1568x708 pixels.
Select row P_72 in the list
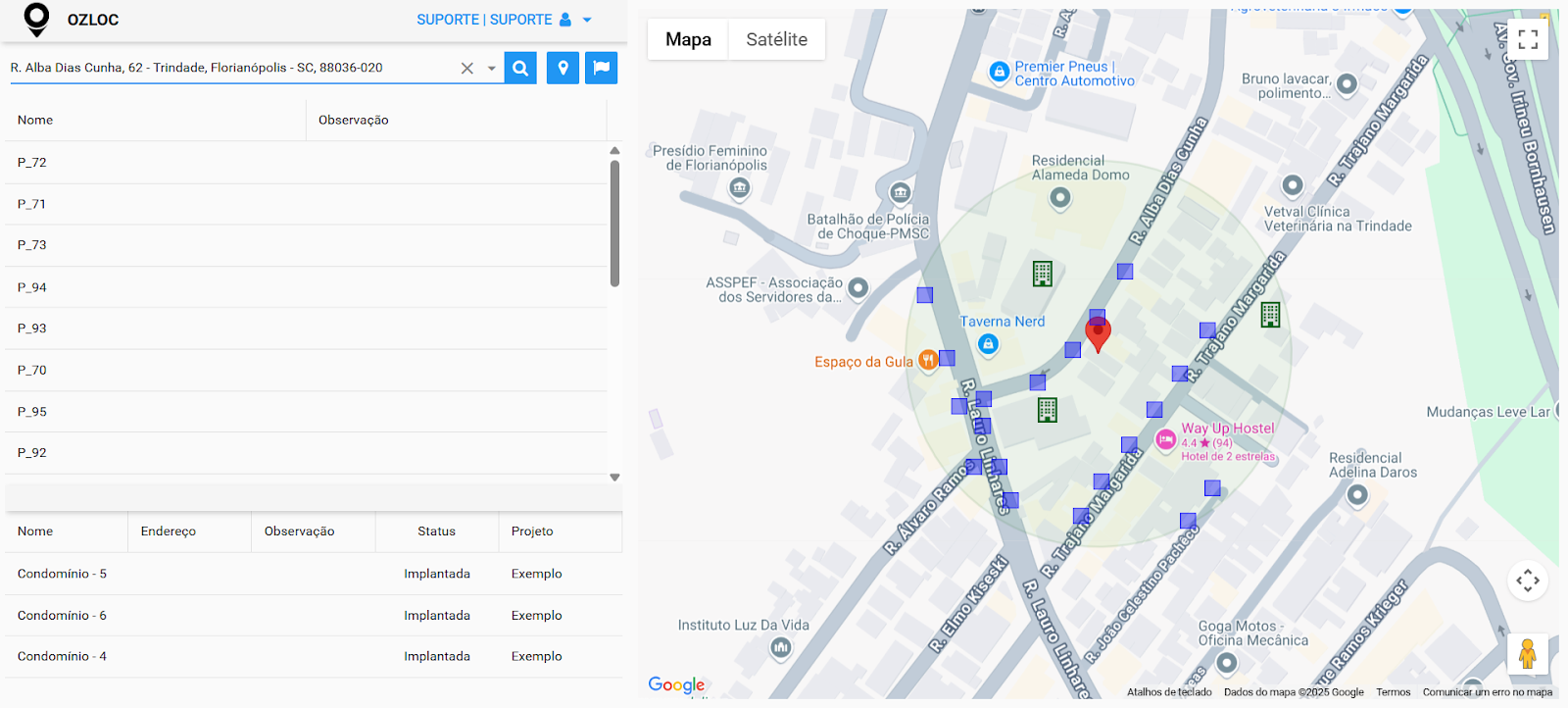tap(306, 163)
